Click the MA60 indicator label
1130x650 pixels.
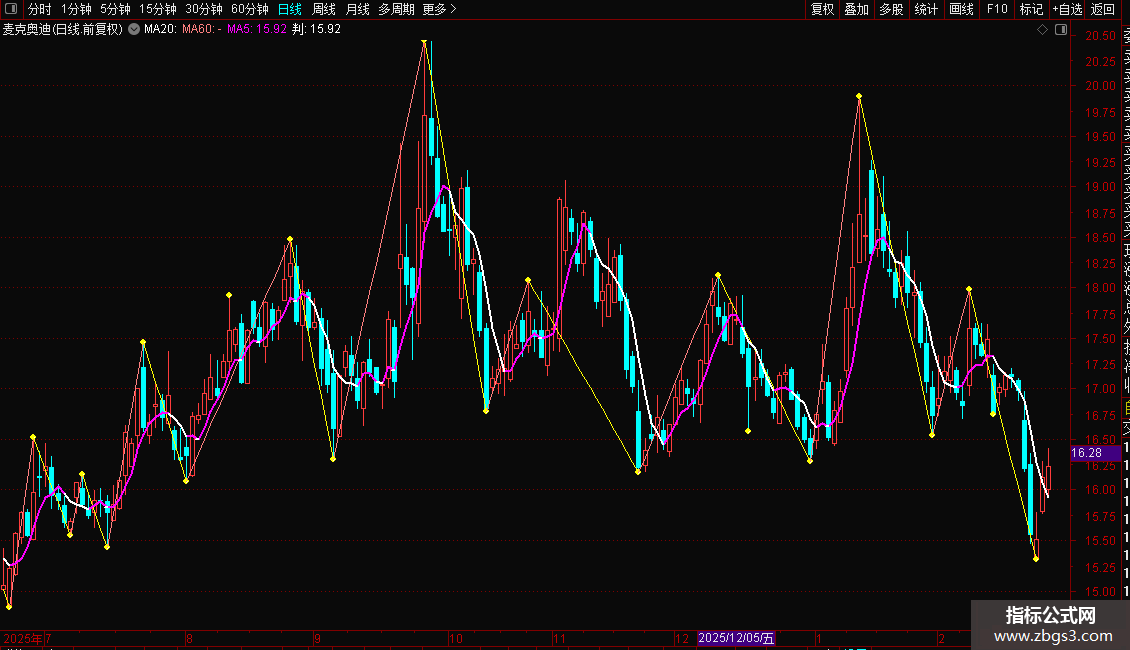coord(201,30)
